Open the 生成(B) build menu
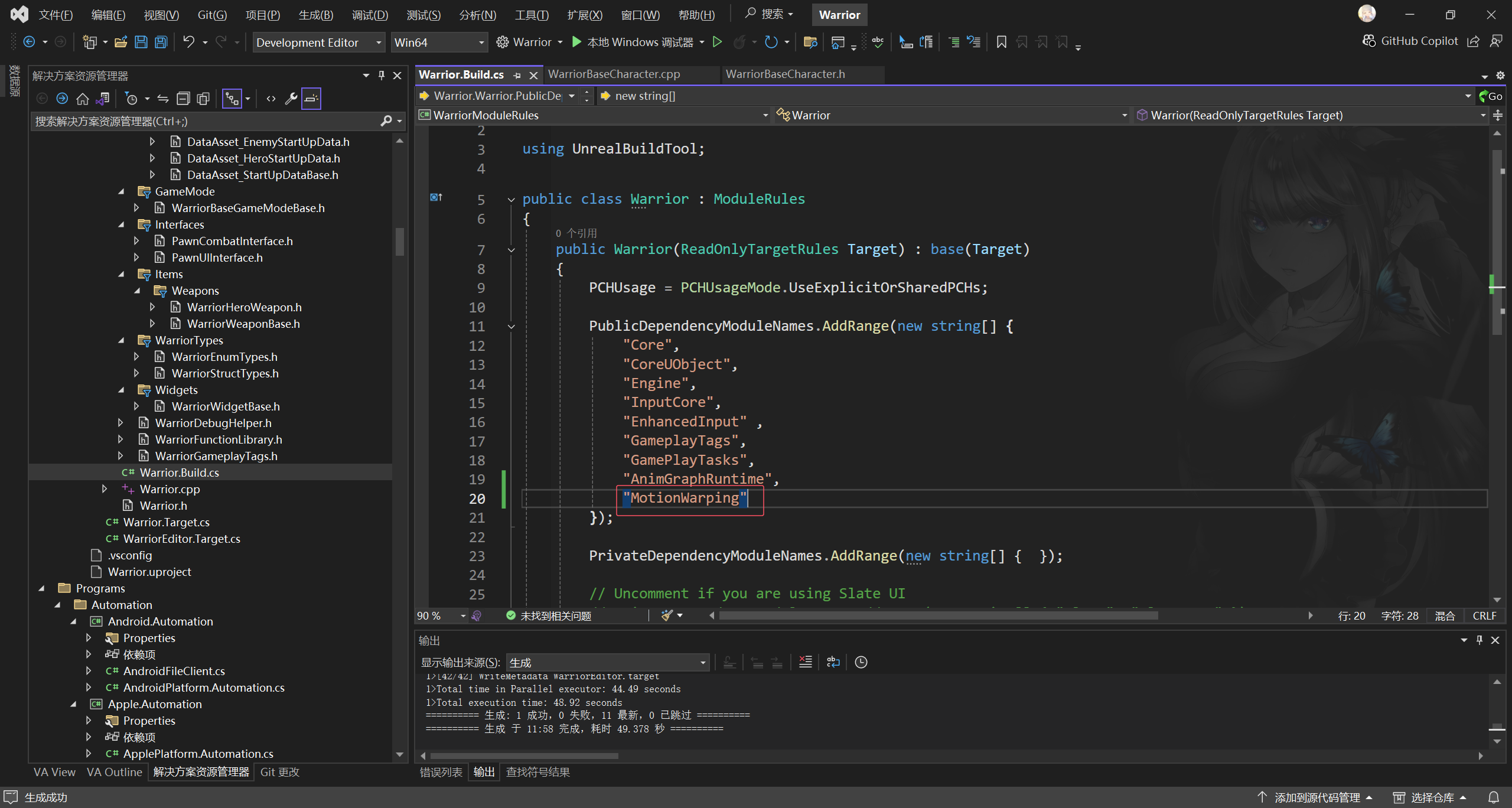 (315, 15)
